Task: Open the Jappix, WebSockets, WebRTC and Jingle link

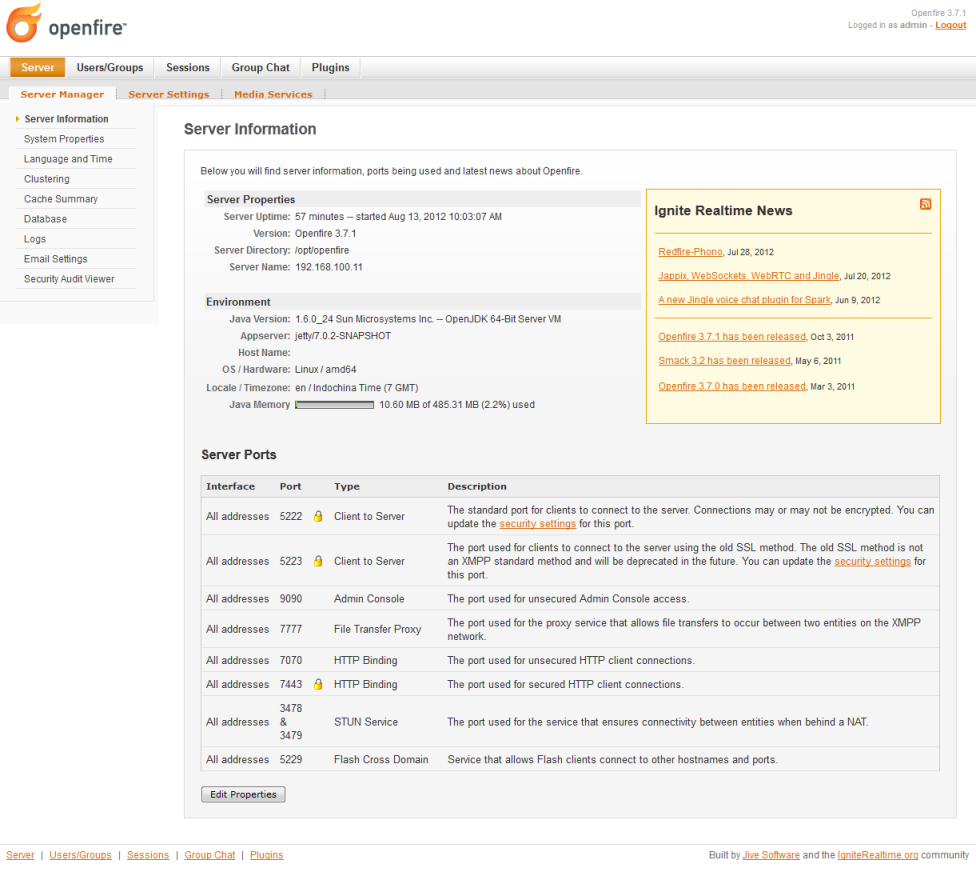Action: tap(749, 275)
